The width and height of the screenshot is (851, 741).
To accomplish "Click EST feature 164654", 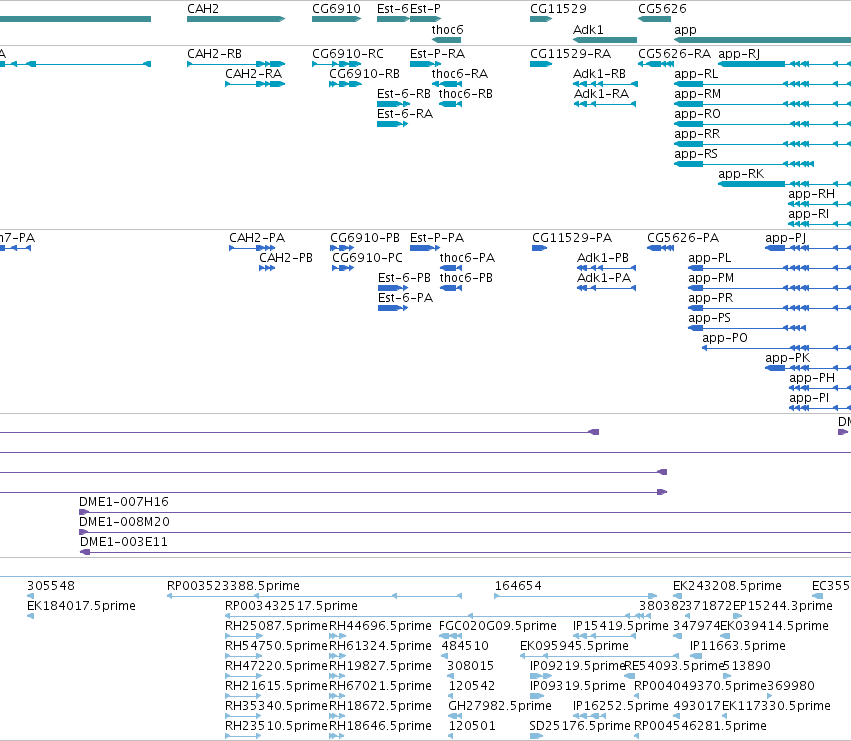I will [x=518, y=586].
